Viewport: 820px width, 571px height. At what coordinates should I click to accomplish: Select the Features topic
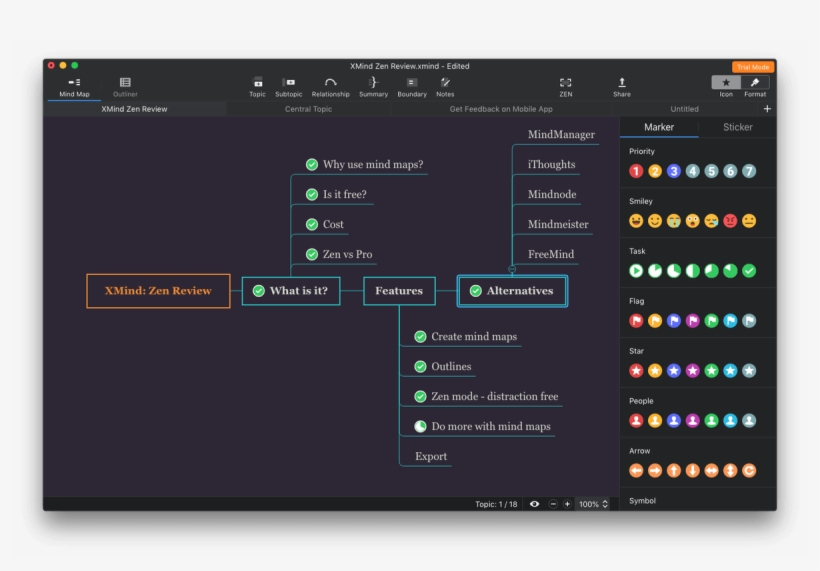pyautogui.click(x=399, y=291)
